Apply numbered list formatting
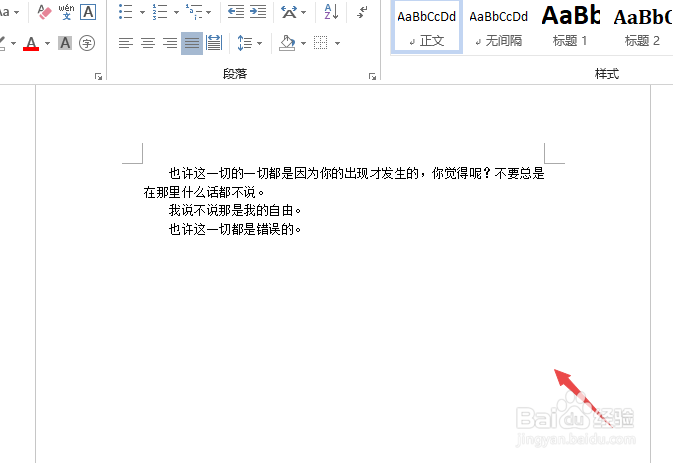673x463 pixels. tap(160, 12)
